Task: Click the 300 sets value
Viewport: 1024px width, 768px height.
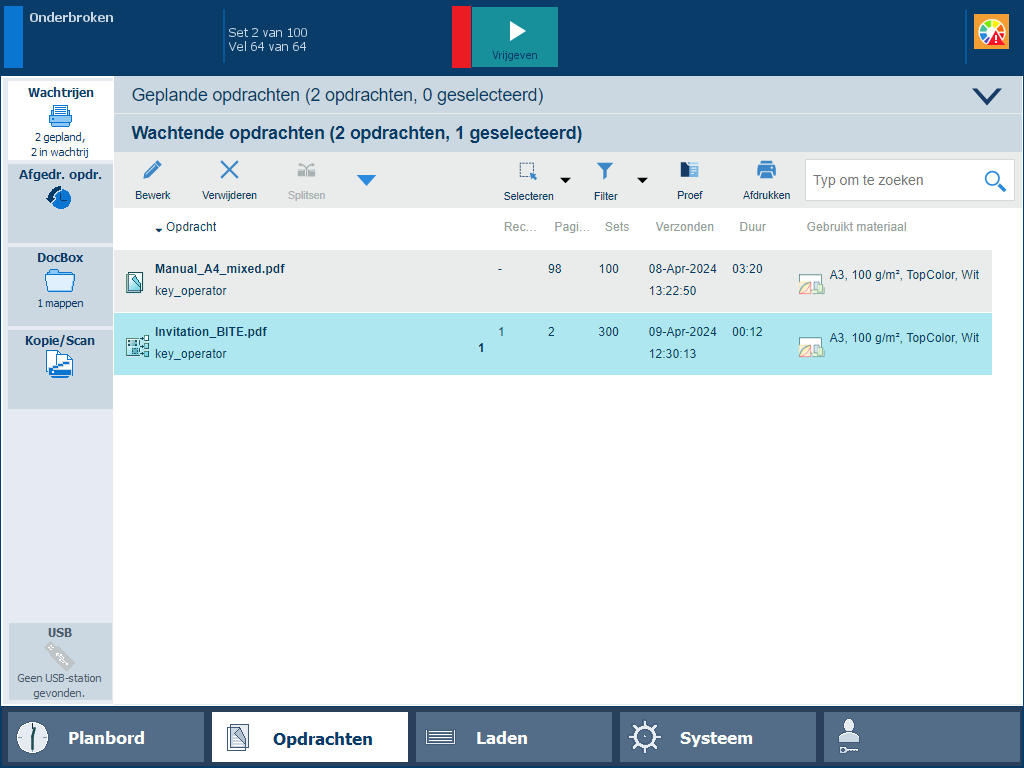Action: pyautogui.click(x=608, y=332)
